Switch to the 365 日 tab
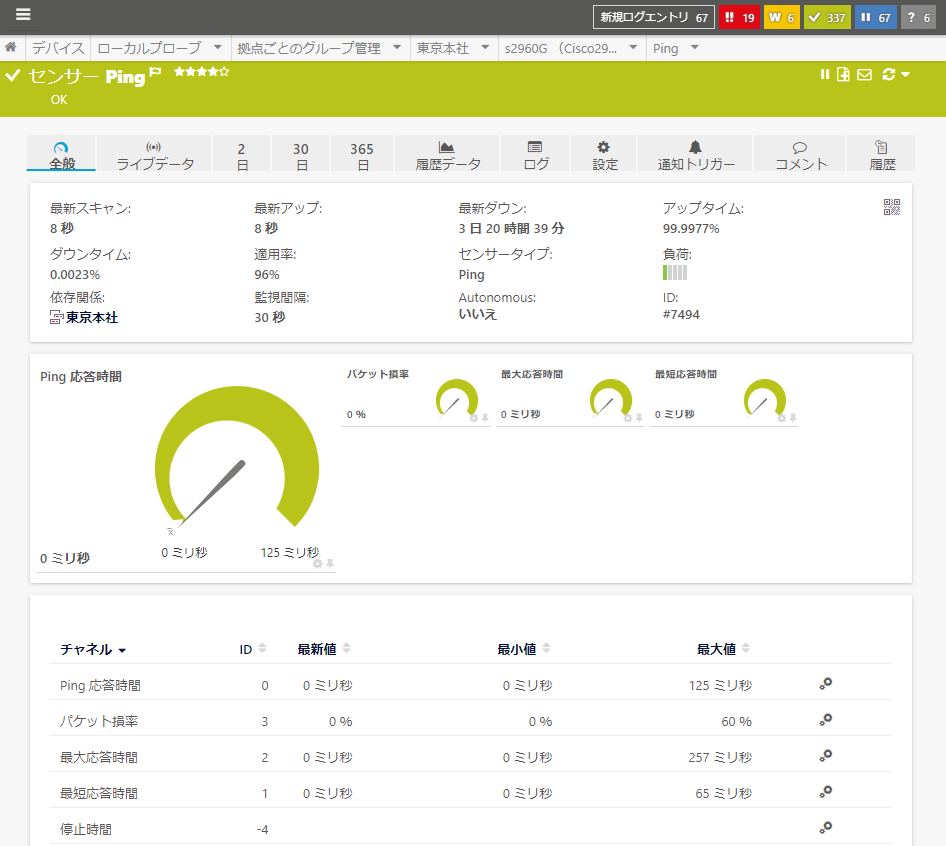The image size is (946, 846). point(362,154)
